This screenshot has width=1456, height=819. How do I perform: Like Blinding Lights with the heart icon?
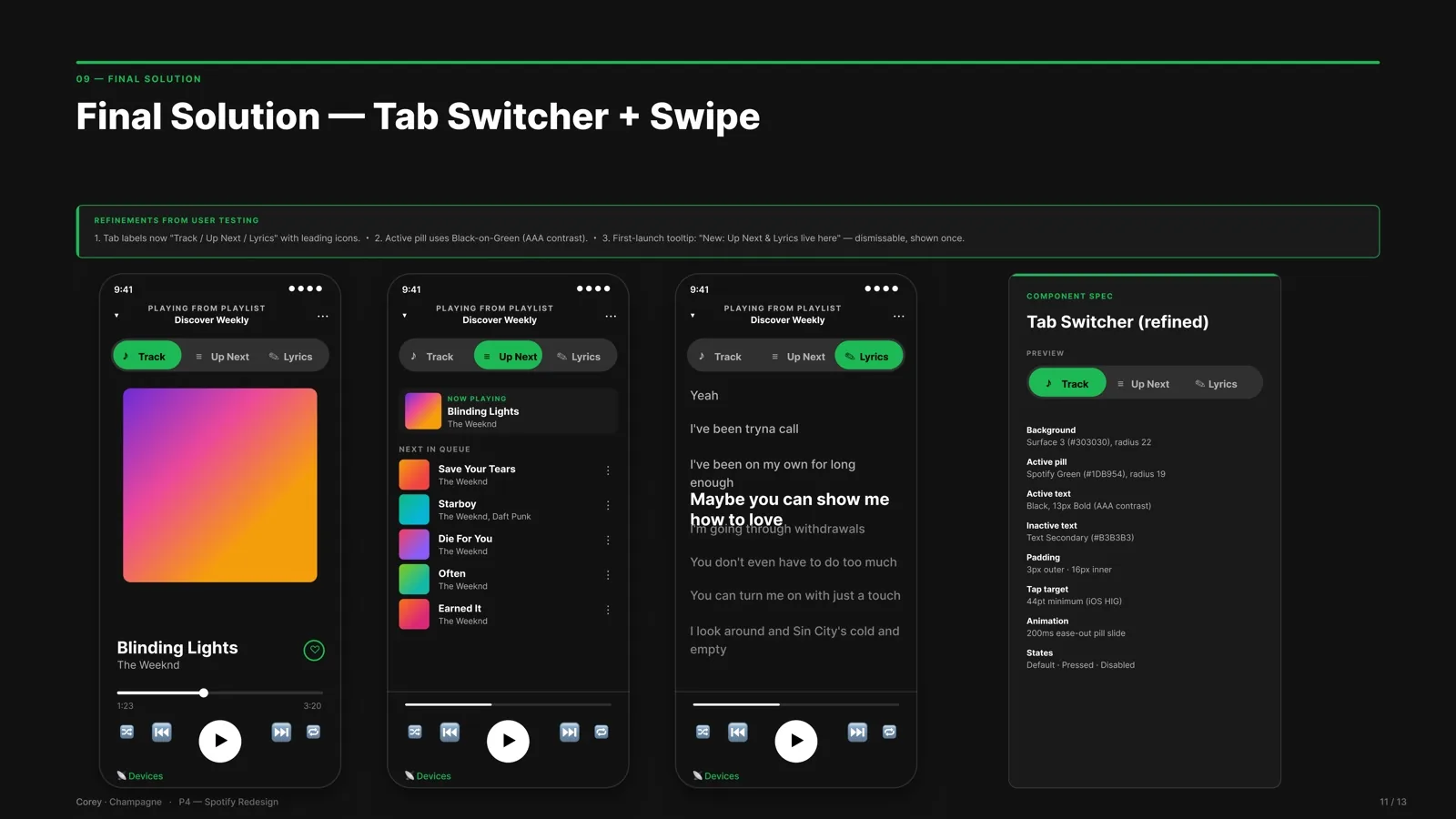tap(314, 650)
